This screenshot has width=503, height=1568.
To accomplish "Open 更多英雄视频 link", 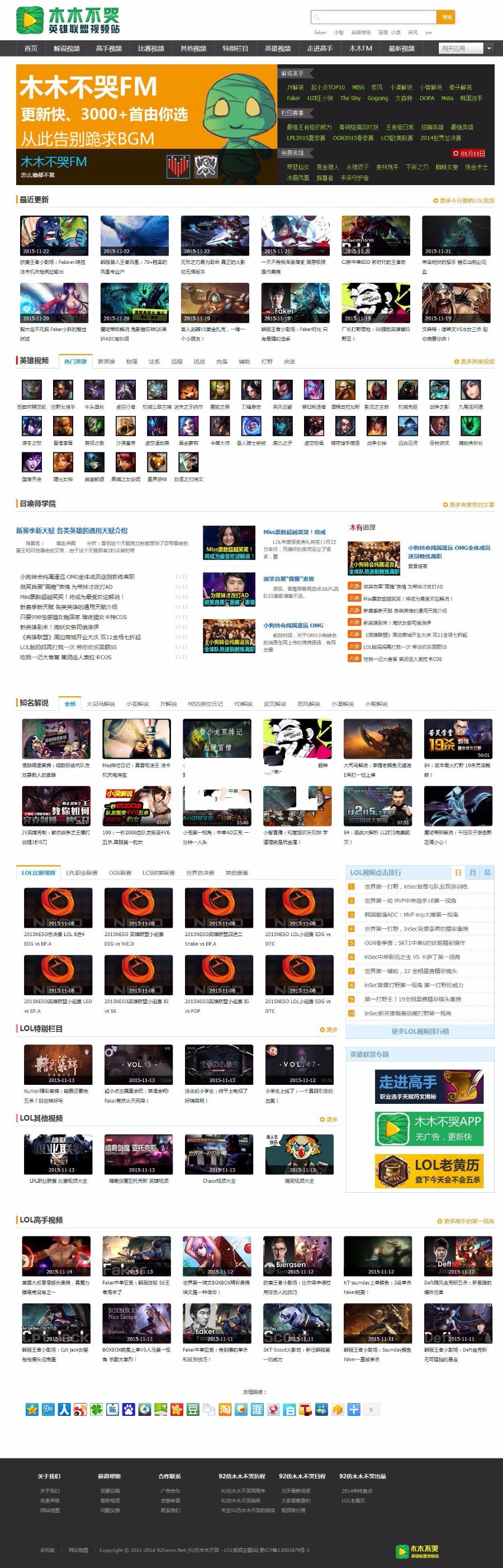I will click(x=474, y=362).
